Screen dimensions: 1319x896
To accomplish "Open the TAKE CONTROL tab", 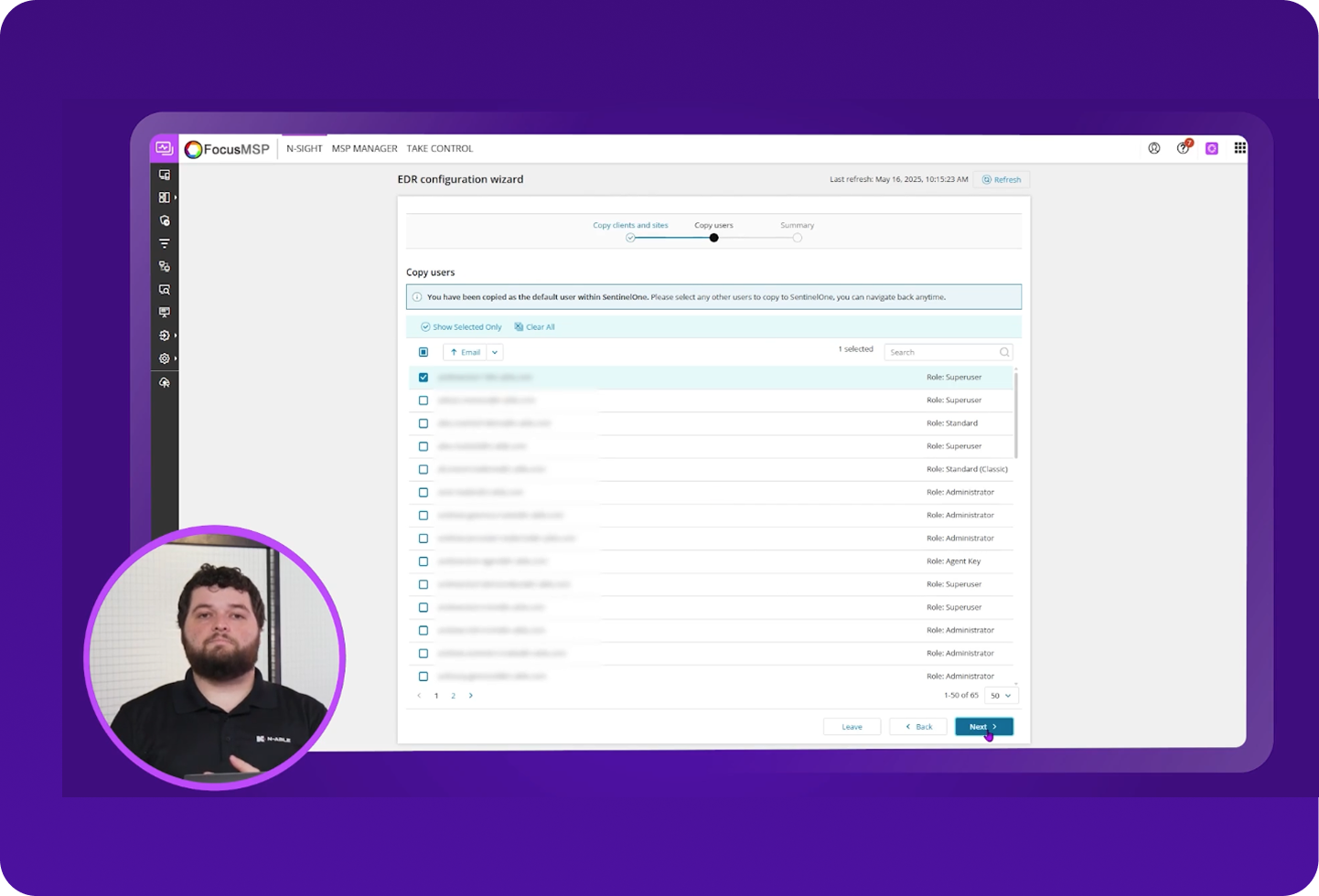I will click(439, 148).
